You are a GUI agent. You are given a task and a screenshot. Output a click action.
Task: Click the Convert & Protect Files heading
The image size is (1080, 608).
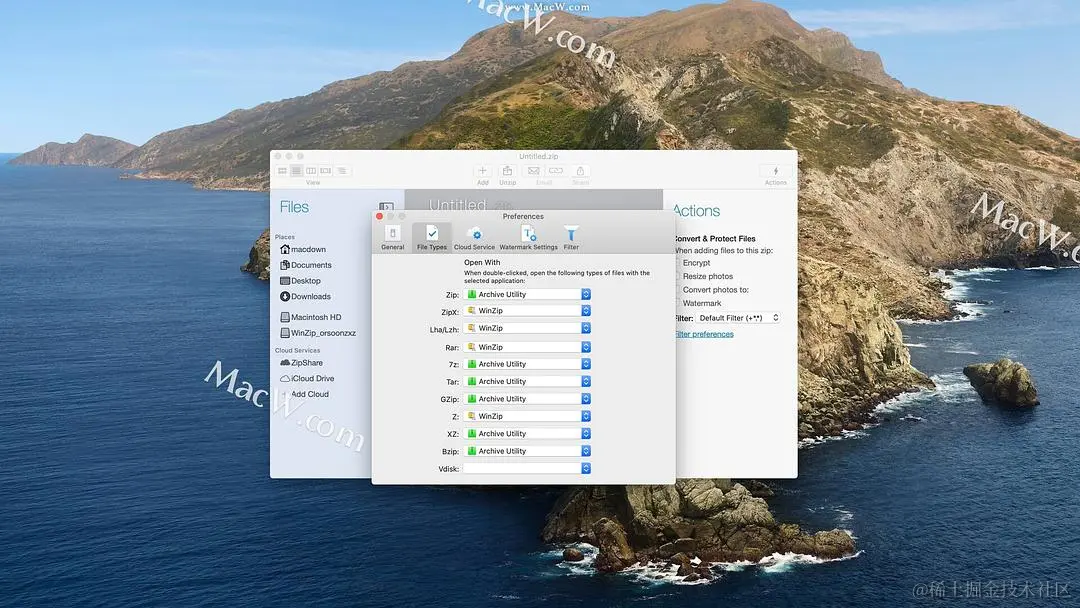click(x=715, y=238)
